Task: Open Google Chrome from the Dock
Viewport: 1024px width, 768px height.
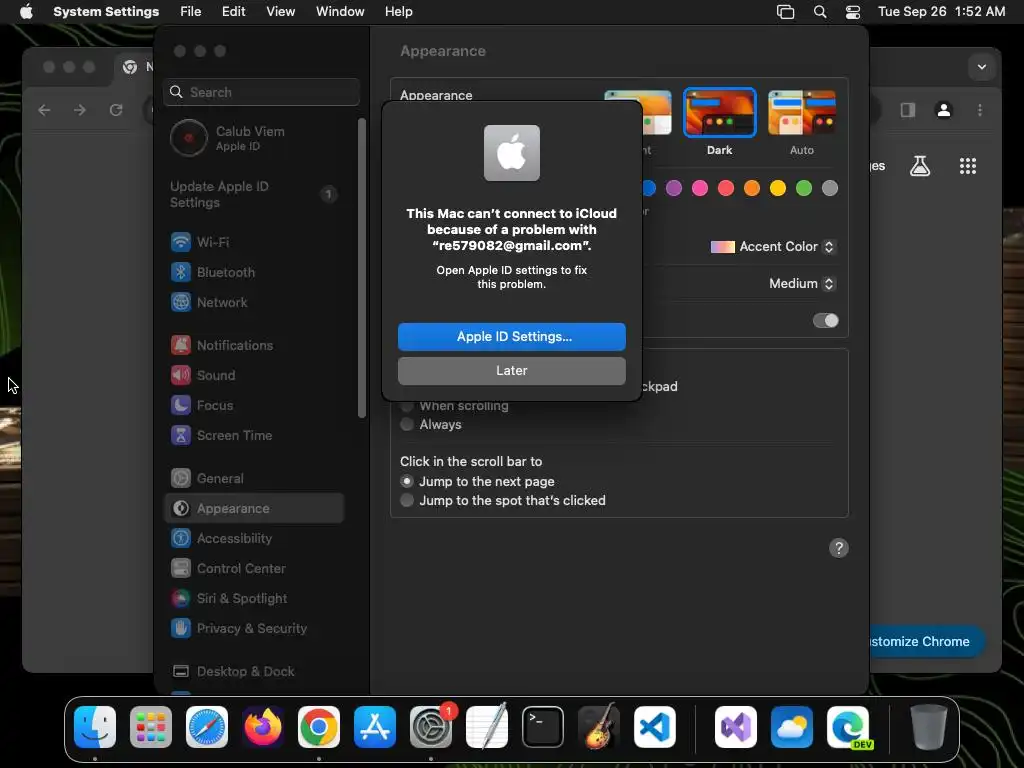Action: pos(319,727)
